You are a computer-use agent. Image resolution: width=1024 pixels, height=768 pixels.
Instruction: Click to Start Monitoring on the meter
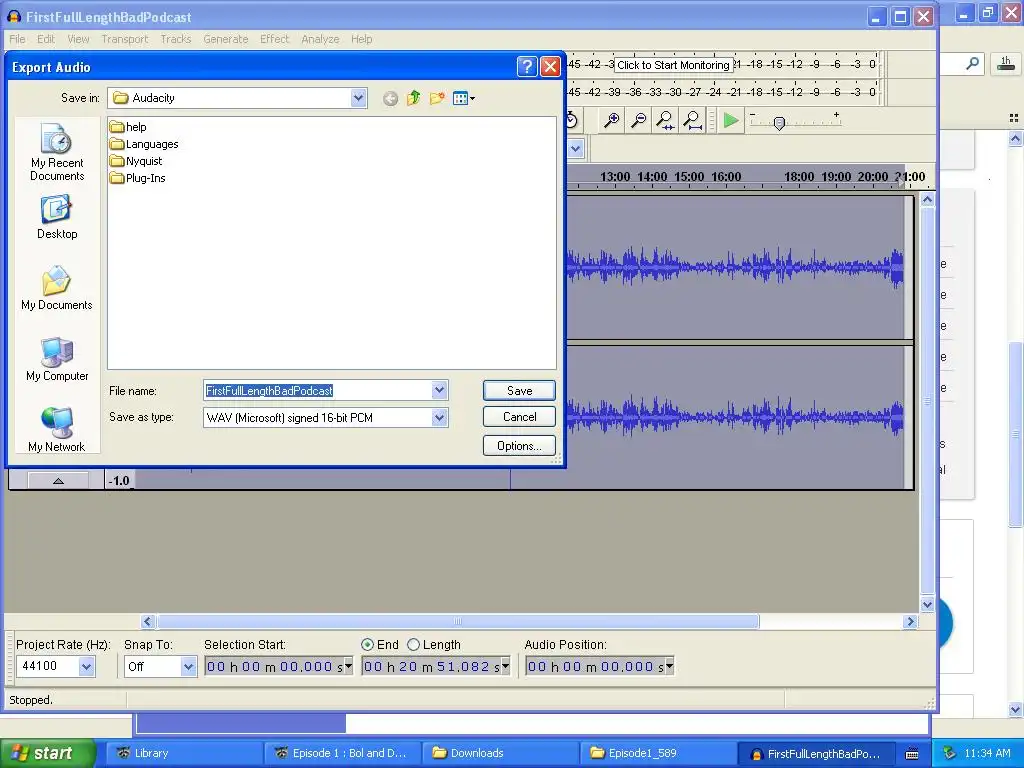[673, 65]
